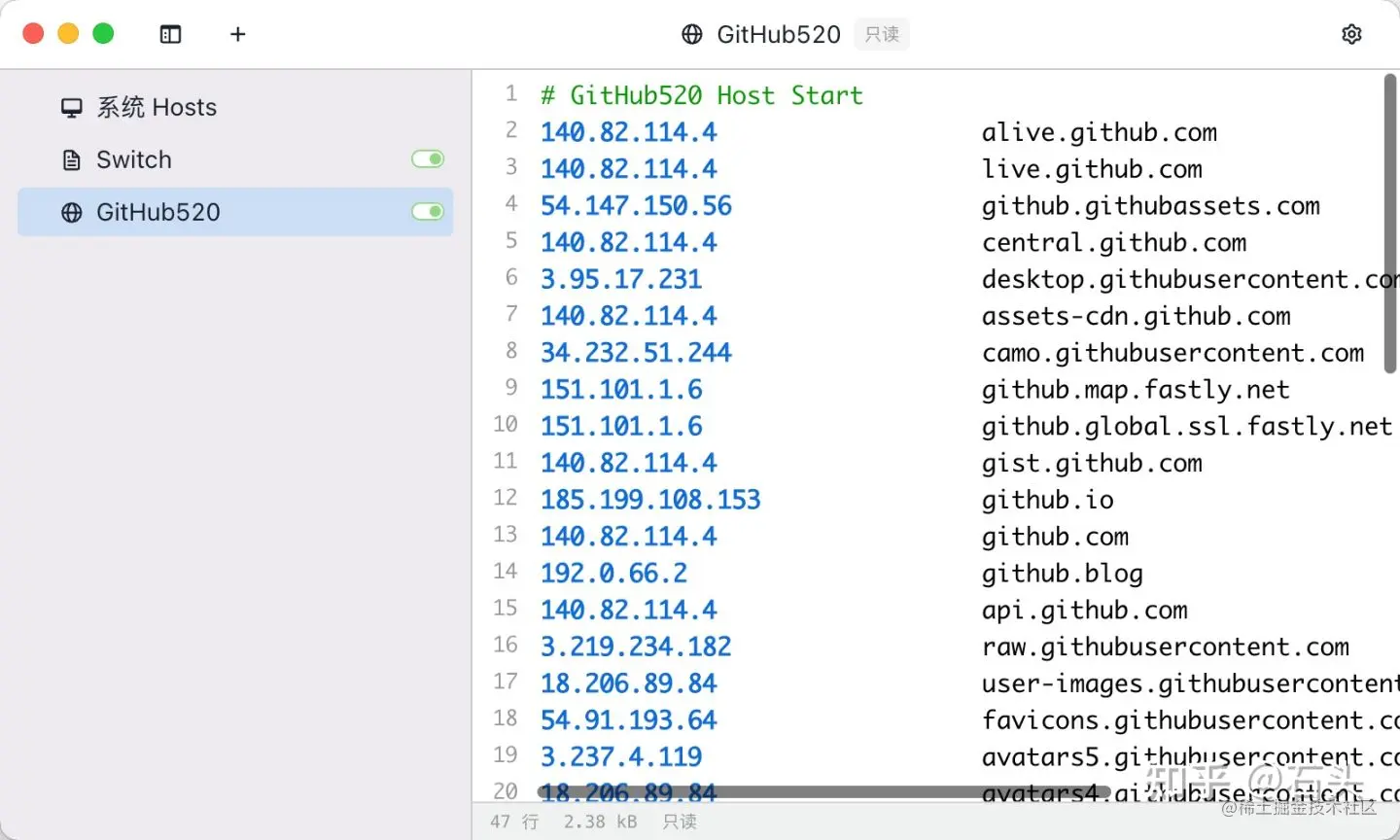Select GitHub520 item in sidebar
1400x840 pixels.
pos(235,212)
